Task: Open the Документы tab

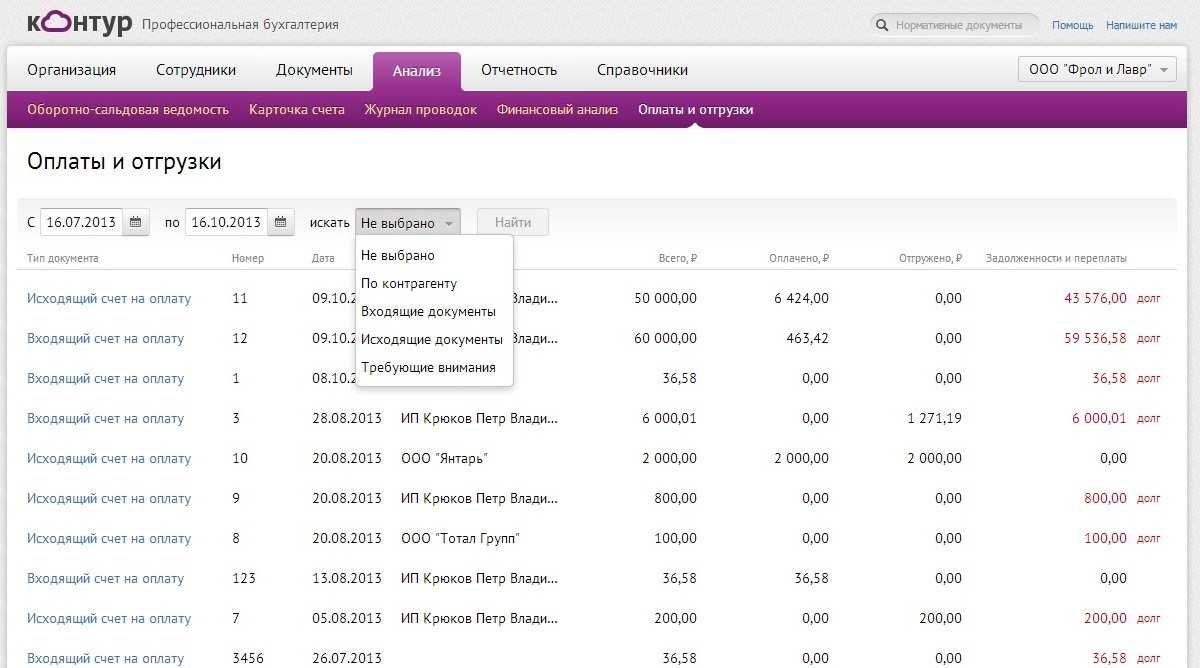Action: (x=314, y=70)
